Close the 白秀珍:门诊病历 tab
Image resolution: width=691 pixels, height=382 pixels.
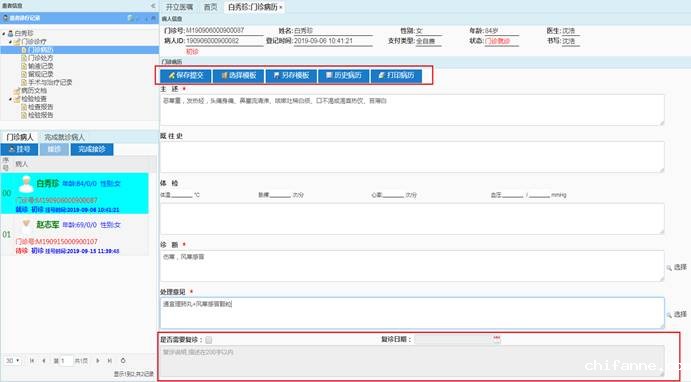click(281, 7)
